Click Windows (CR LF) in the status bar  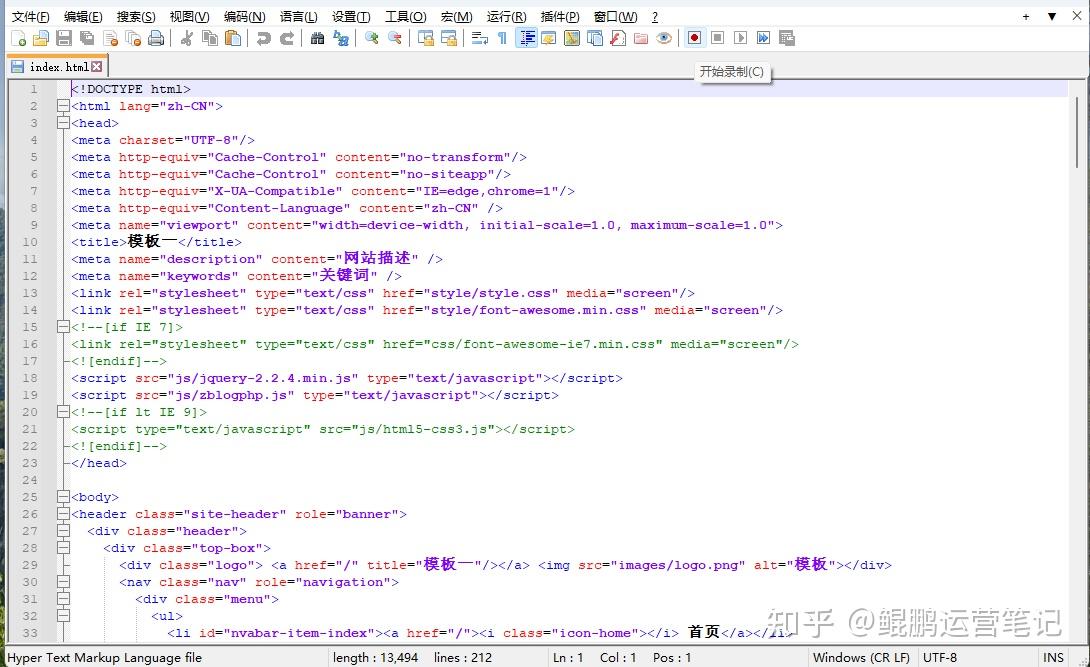point(861,657)
